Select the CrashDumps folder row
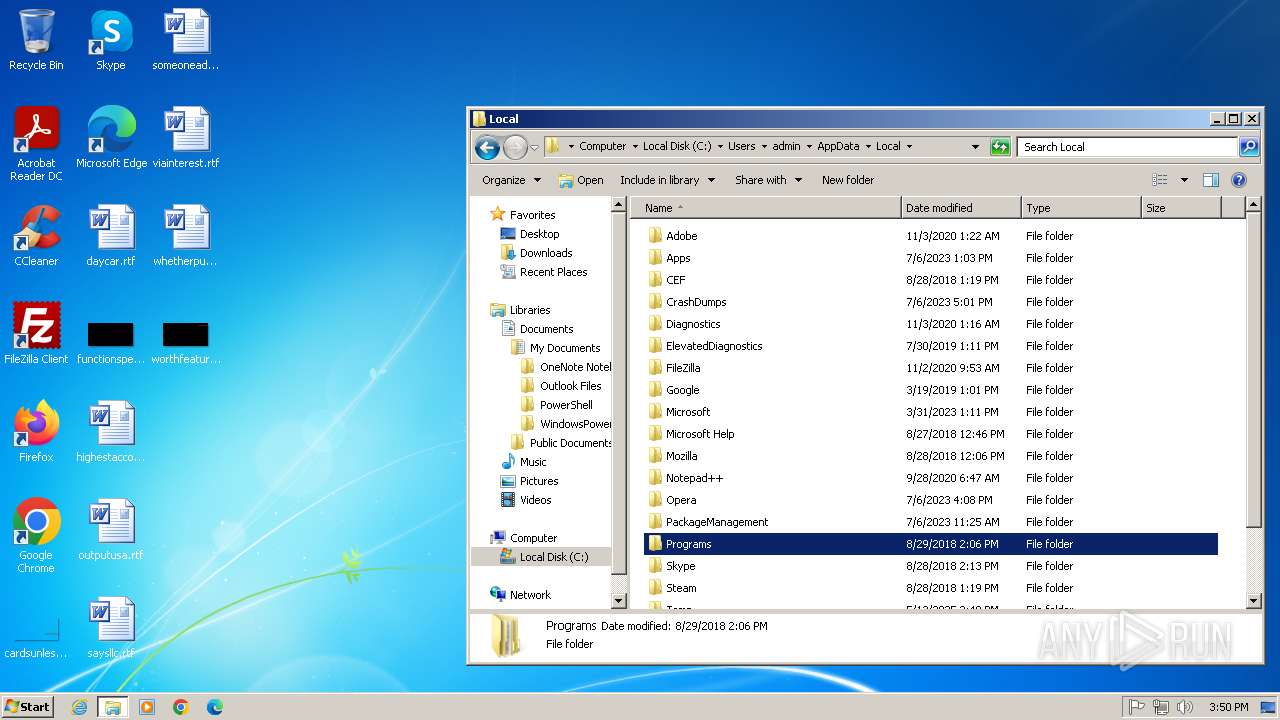The height and width of the screenshot is (720, 1280). click(931, 302)
